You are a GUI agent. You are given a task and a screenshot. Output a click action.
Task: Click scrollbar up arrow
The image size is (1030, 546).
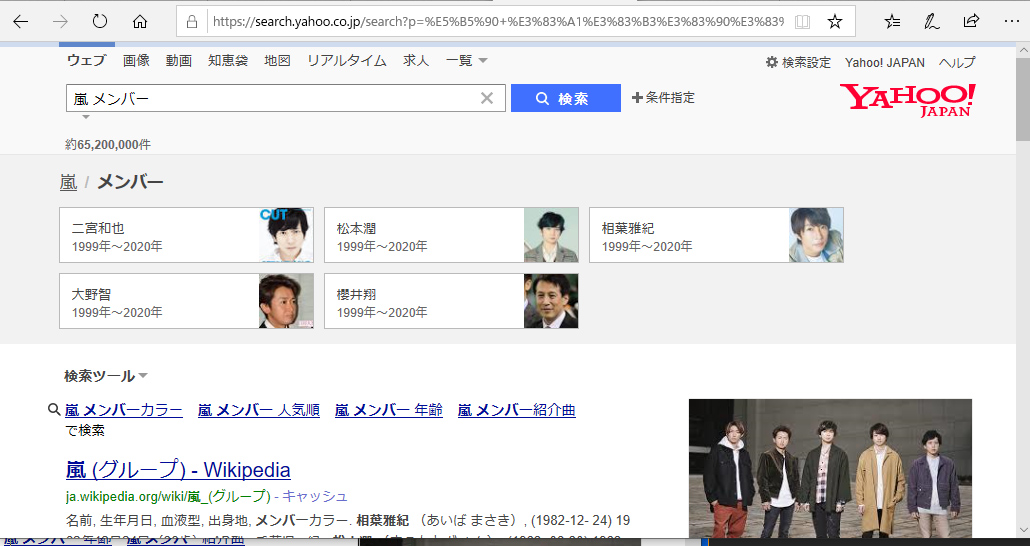(x=1023, y=49)
